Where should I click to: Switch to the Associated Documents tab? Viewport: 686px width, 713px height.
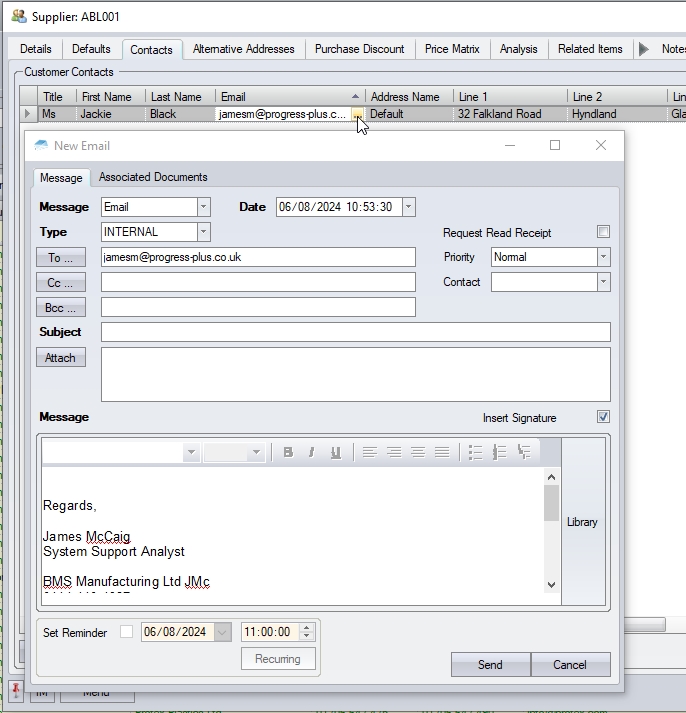[153, 177]
